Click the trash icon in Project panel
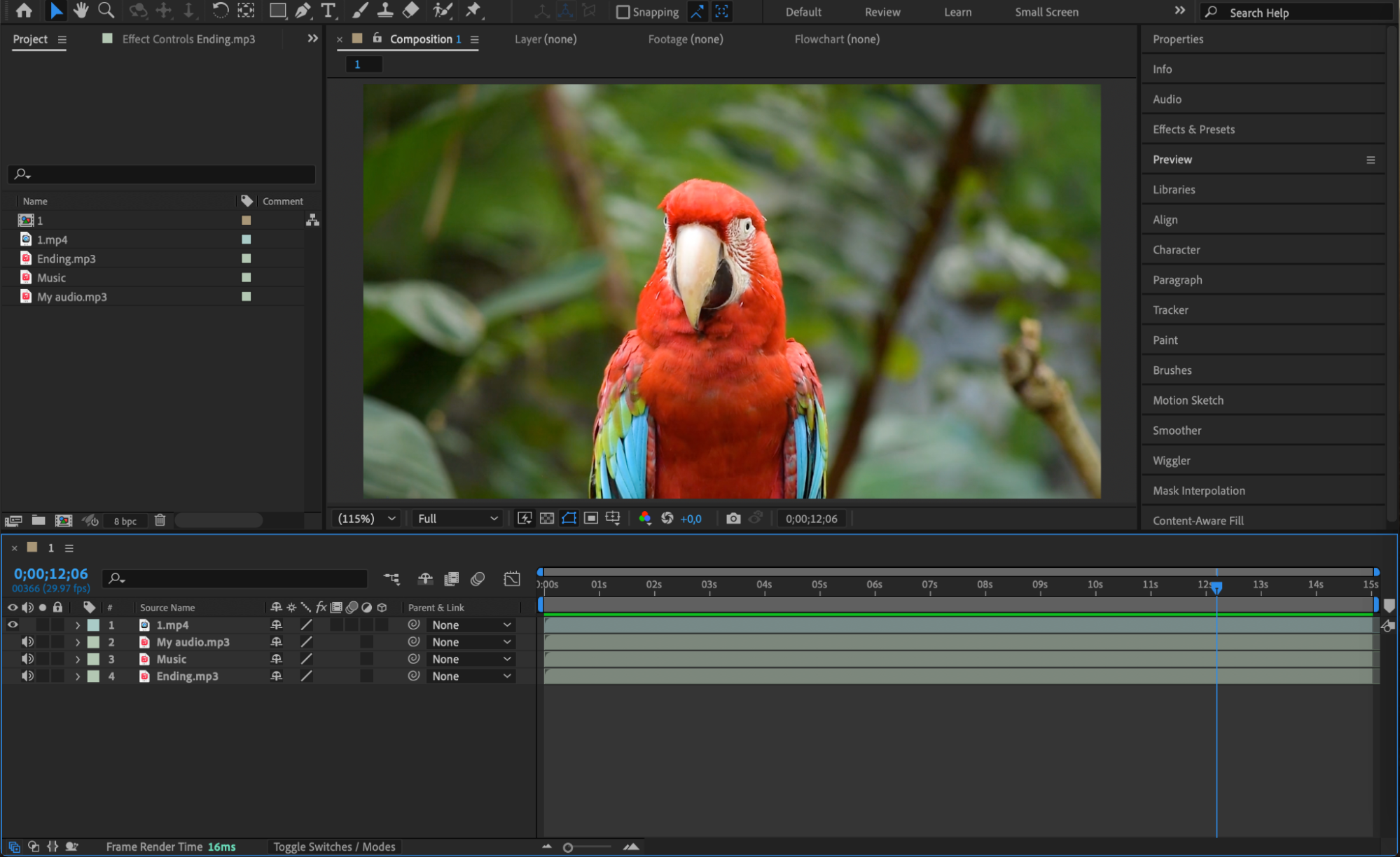1400x857 pixels. 160,520
